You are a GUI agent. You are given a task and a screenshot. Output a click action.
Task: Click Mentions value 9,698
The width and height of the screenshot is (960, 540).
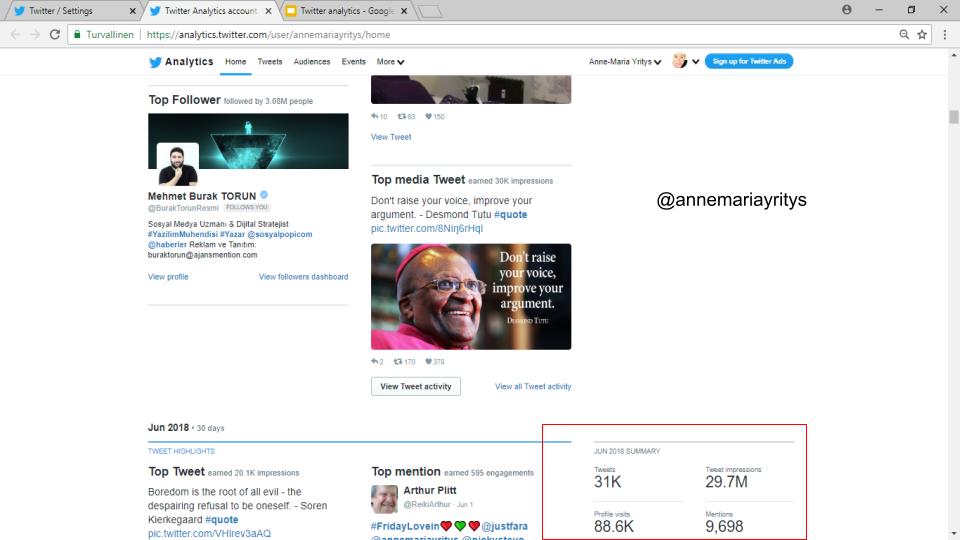click(724, 527)
